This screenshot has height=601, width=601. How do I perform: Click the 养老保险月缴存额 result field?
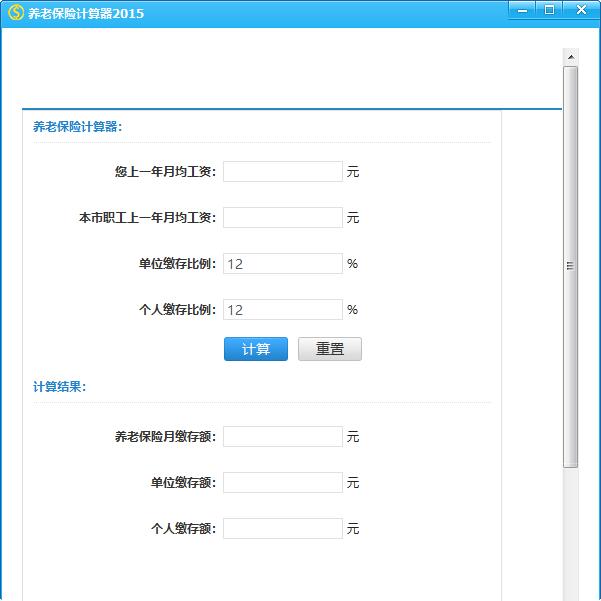[x=283, y=437]
